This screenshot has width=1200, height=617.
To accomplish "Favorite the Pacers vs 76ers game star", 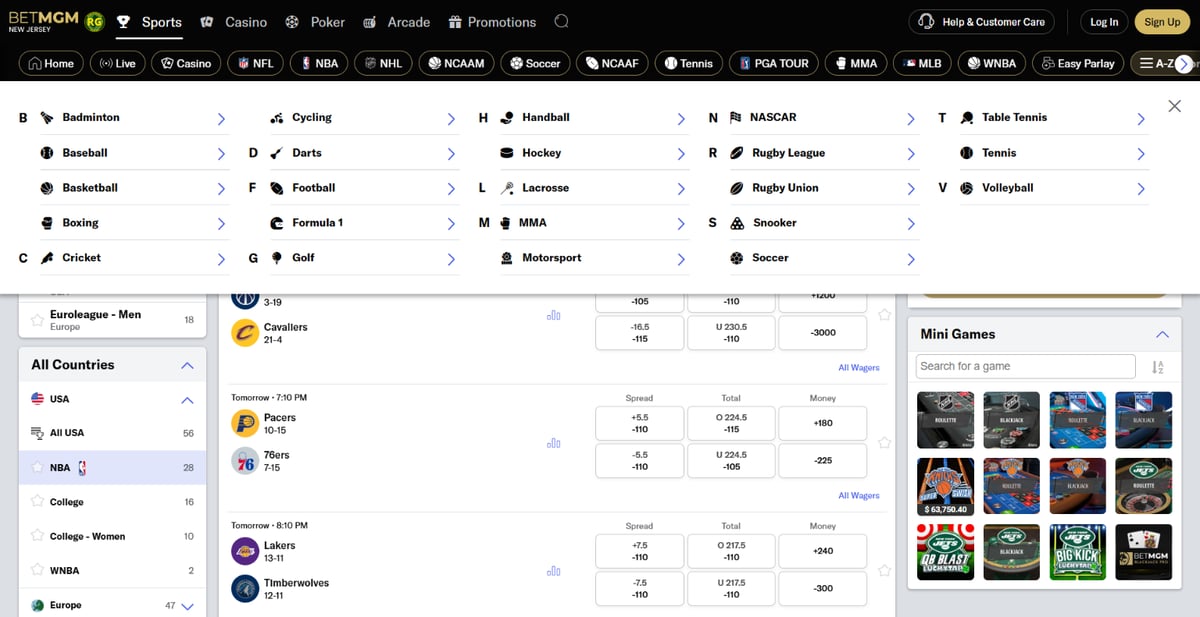I will coord(884,442).
